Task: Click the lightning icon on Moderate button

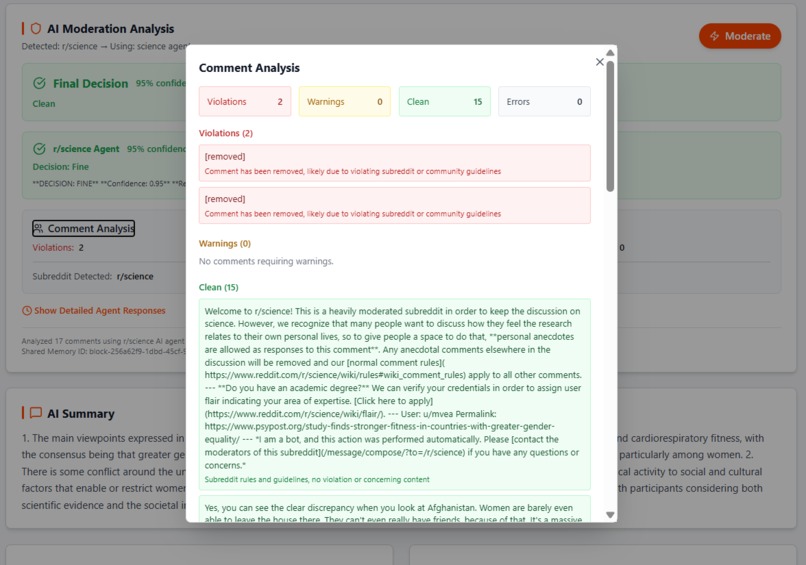Action: point(715,36)
